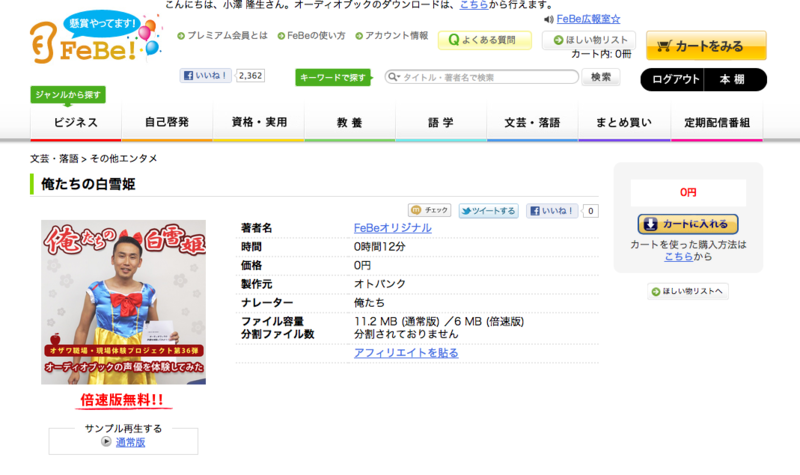The width and height of the screenshot is (800, 475).
Task: Select the まとめ買い tab
Action: (624, 122)
